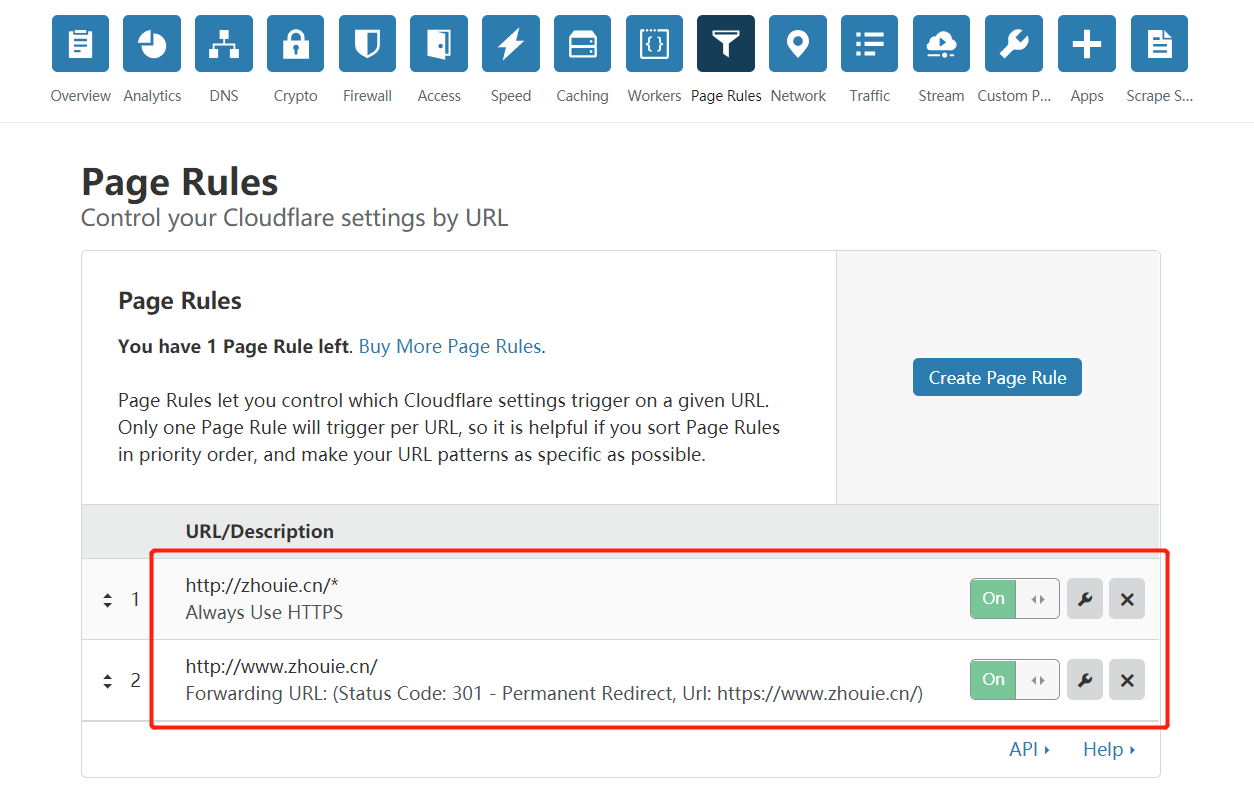The height and width of the screenshot is (810, 1254).
Task: Open the Overview clipboard icon
Action: point(80,44)
